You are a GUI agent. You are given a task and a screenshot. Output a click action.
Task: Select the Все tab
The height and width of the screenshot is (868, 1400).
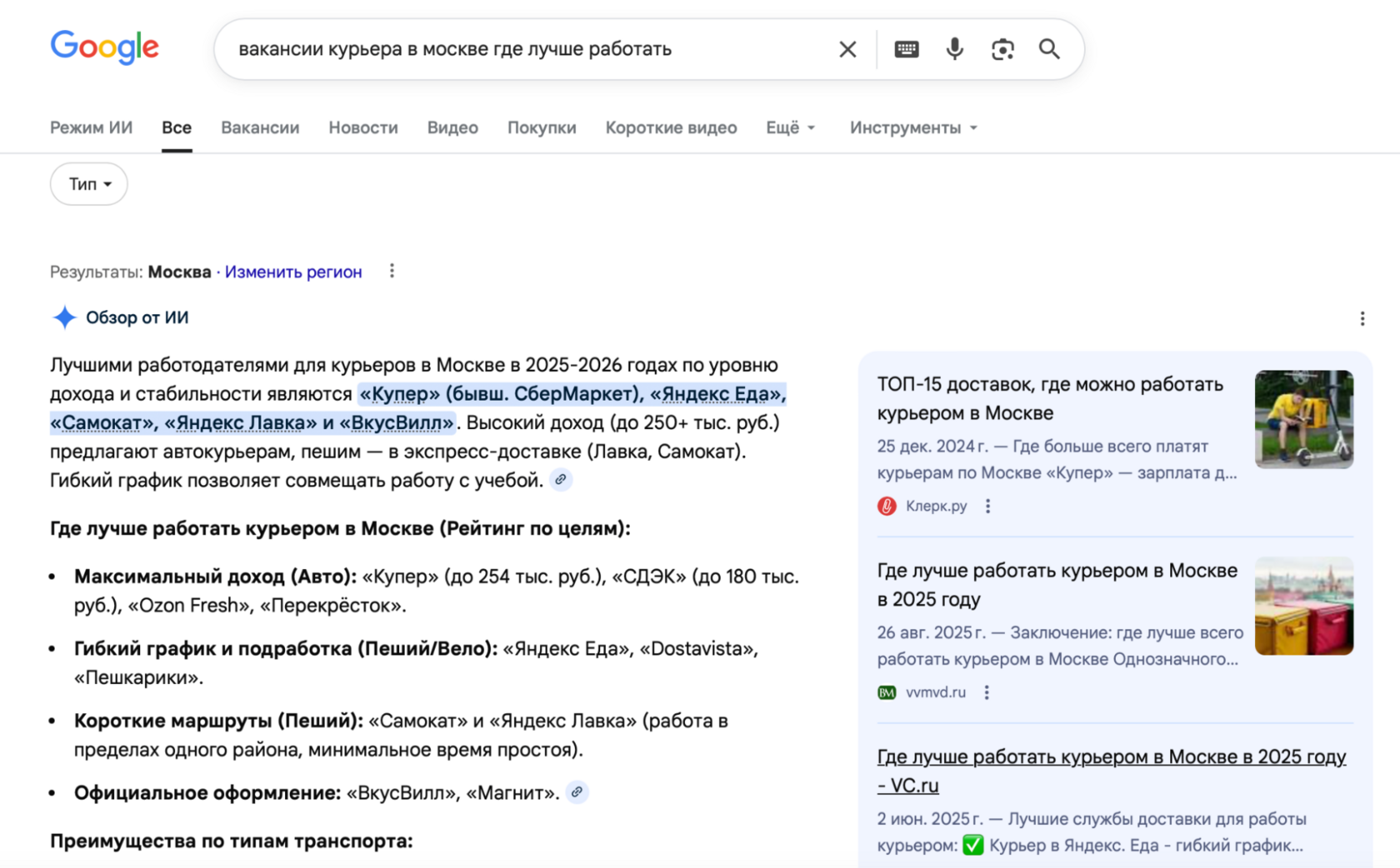[177, 127]
